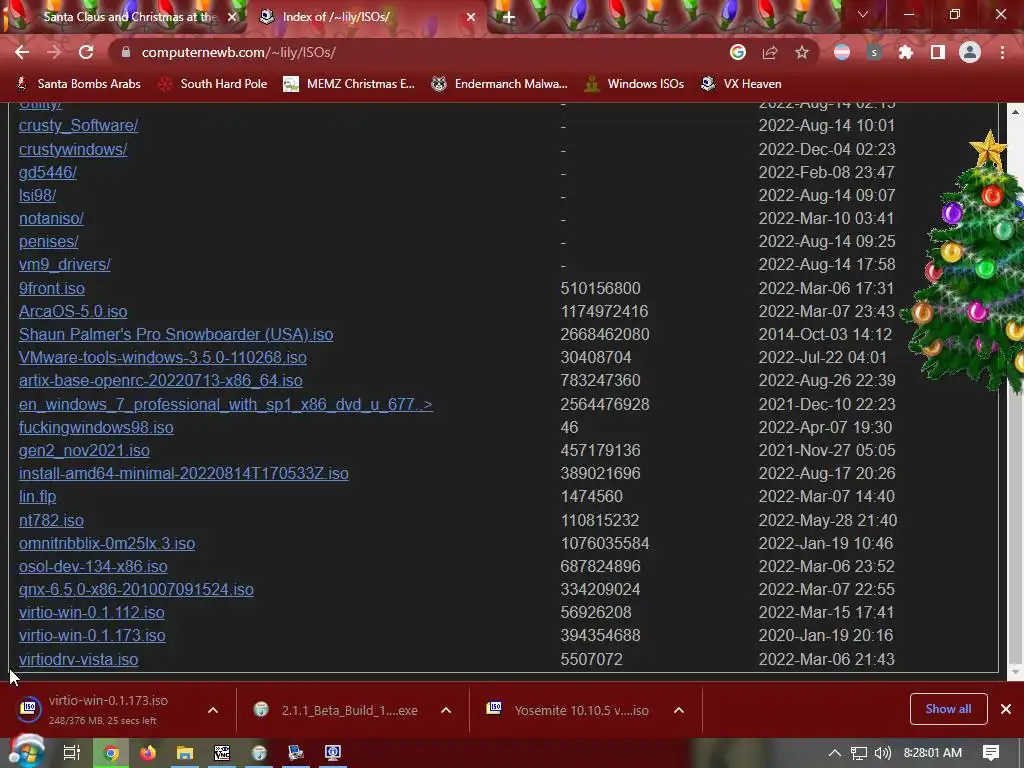Expand options for virtio-win-0.1.173.iso download

click(213, 710)
